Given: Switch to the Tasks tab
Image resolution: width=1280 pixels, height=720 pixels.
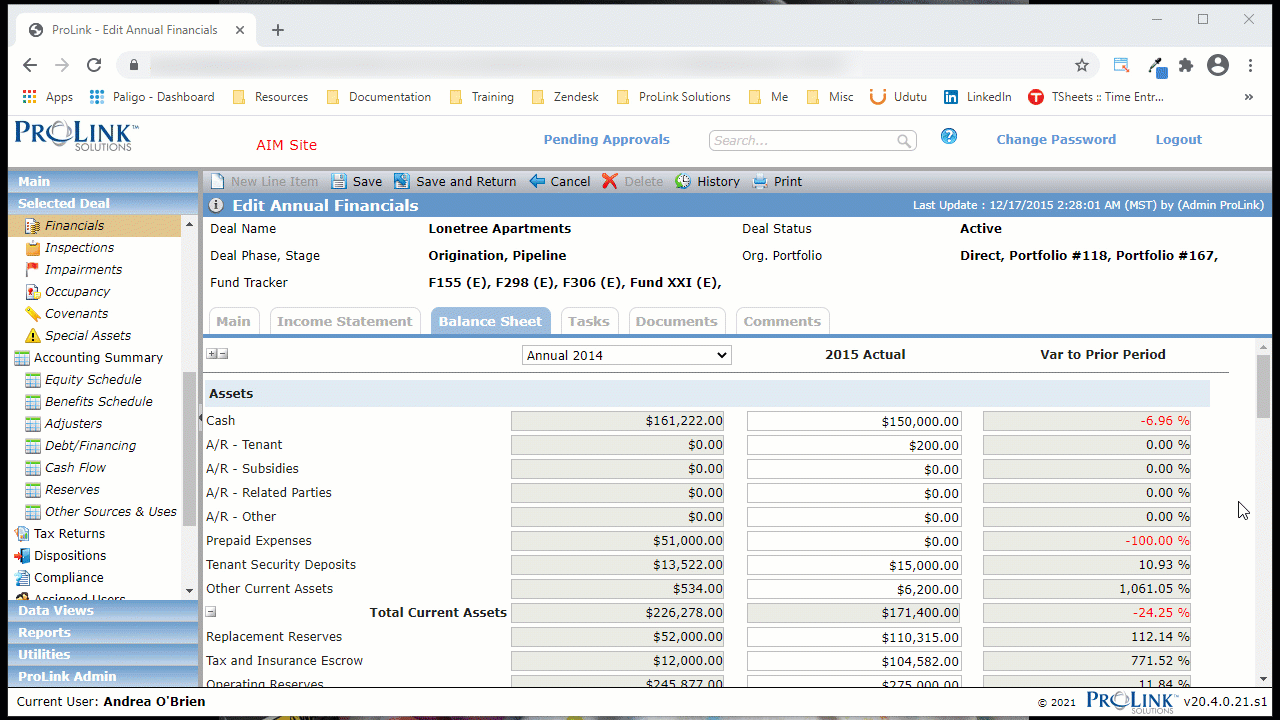Looking at the screenshot, I should pyautogui.click(x=589, y=321).
